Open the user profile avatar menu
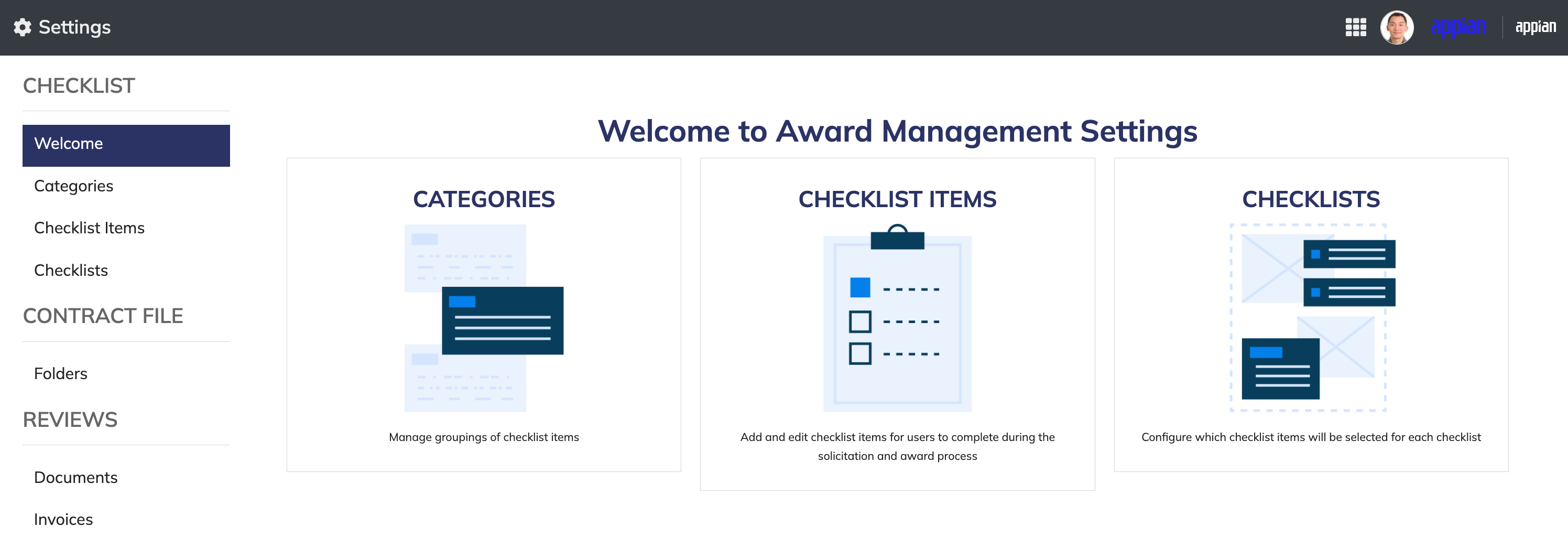Image resolution: width=1568 pixels, height=559 pixels. pyautogui.click(x=1397, y=27)
